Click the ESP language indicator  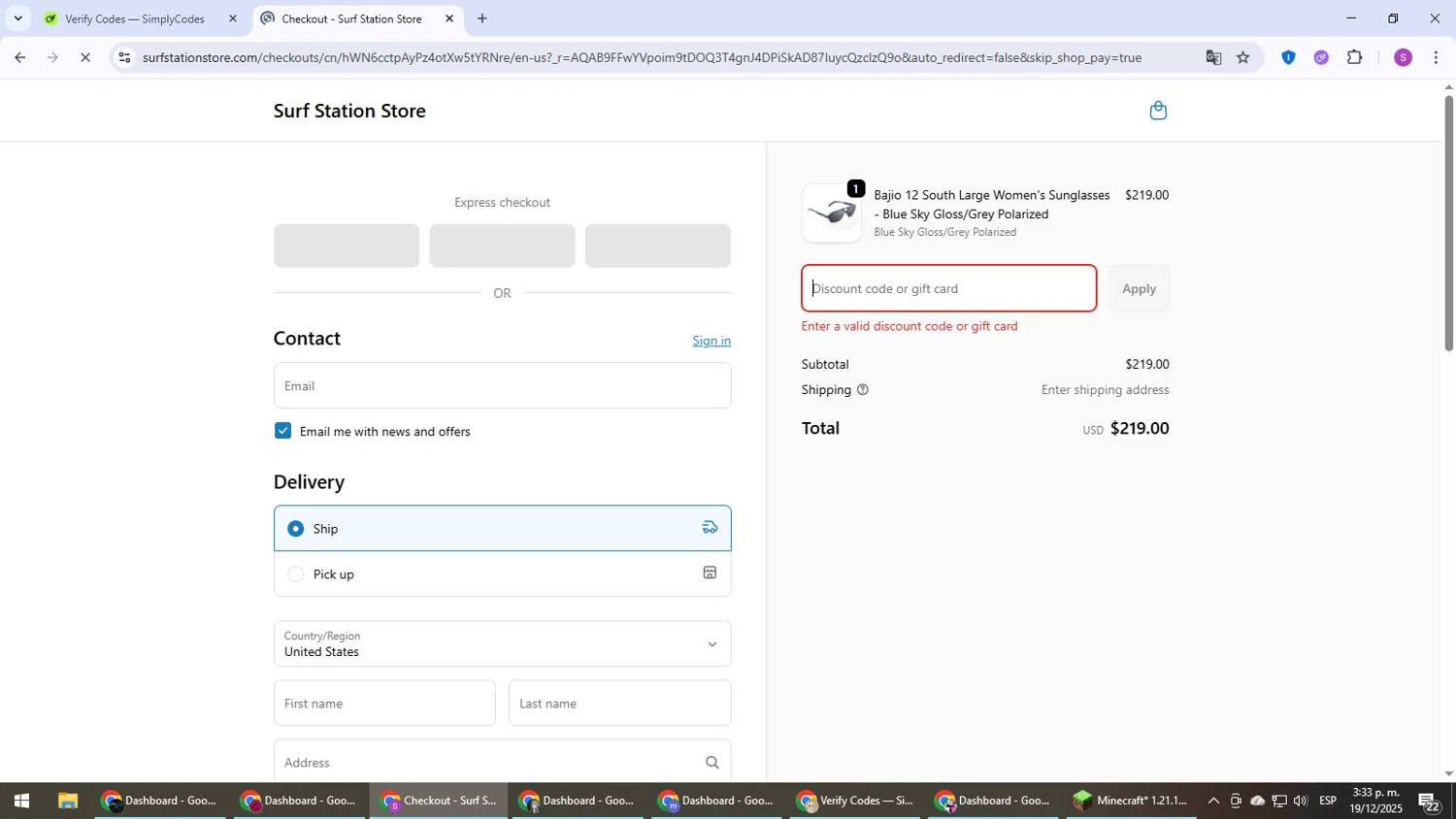point(1328,802)
